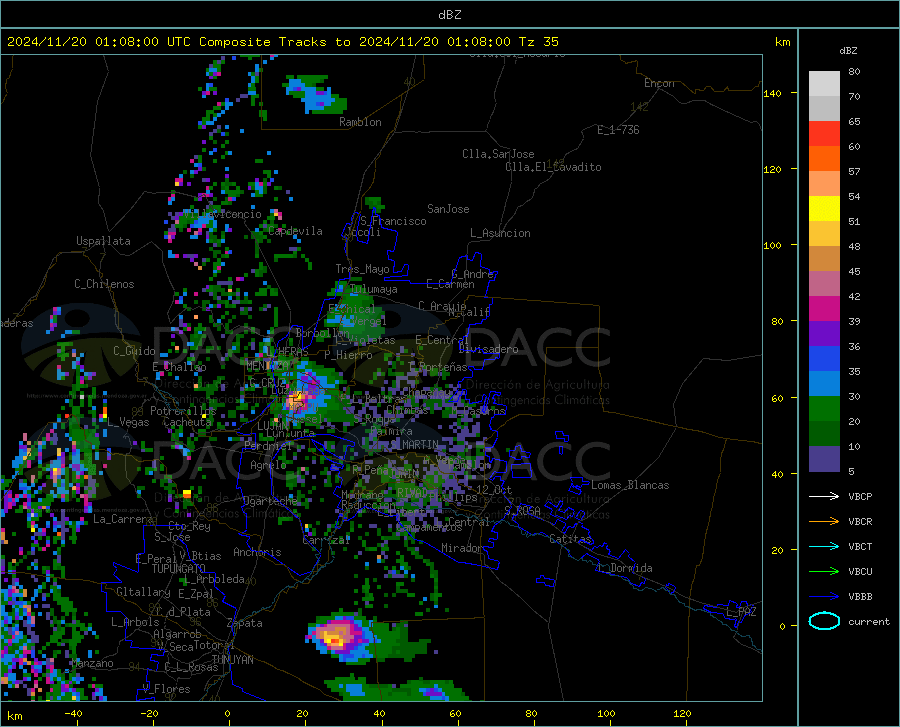Click the Ramblon map label
The height and width of the screenshot is (727, 900).
point(360,122)
